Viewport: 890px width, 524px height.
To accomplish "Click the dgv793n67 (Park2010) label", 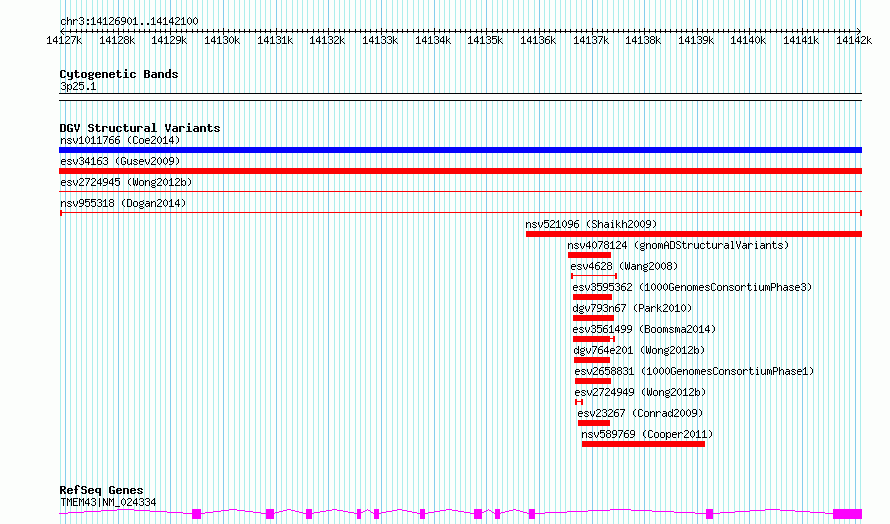I will [632, 308].
